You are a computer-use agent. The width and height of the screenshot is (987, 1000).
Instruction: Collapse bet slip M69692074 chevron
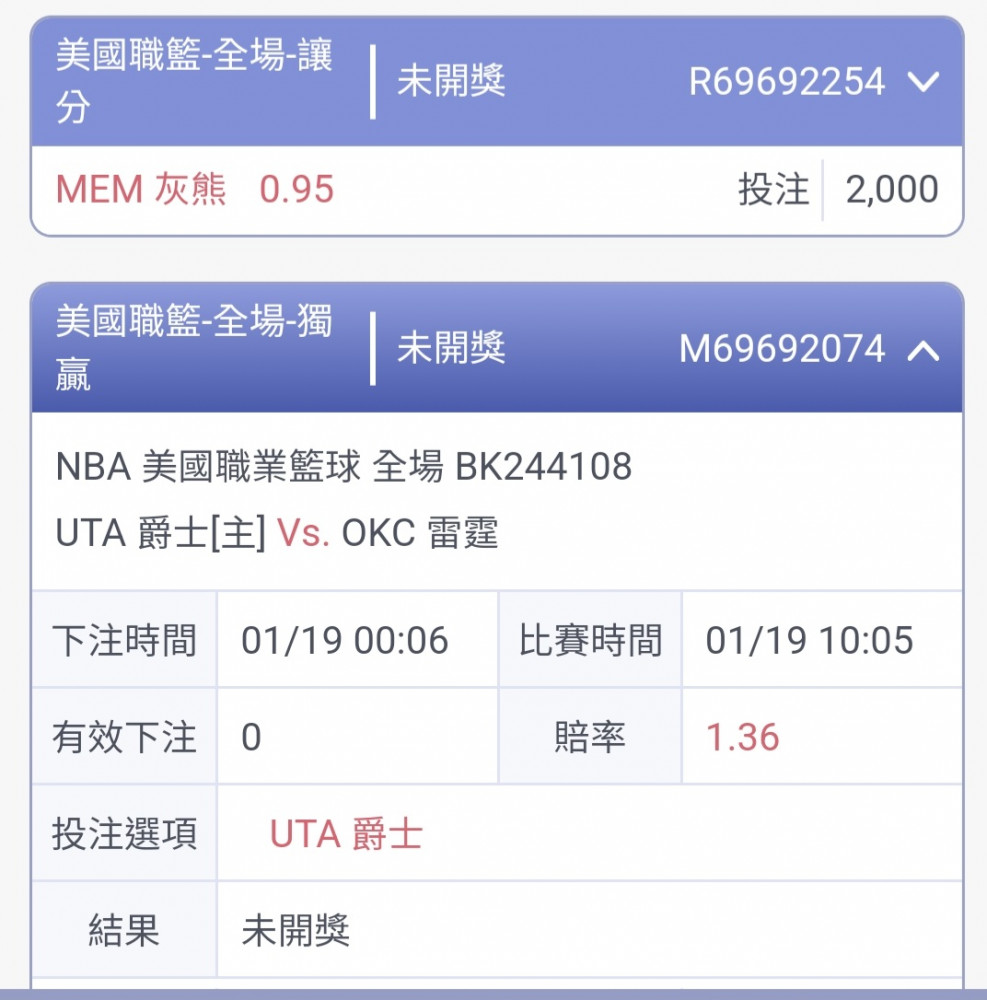[x=923, y=349]
